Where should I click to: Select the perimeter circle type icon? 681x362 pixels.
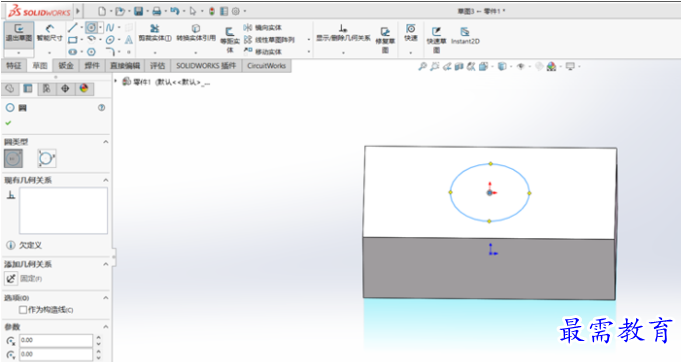coord(46,158)
